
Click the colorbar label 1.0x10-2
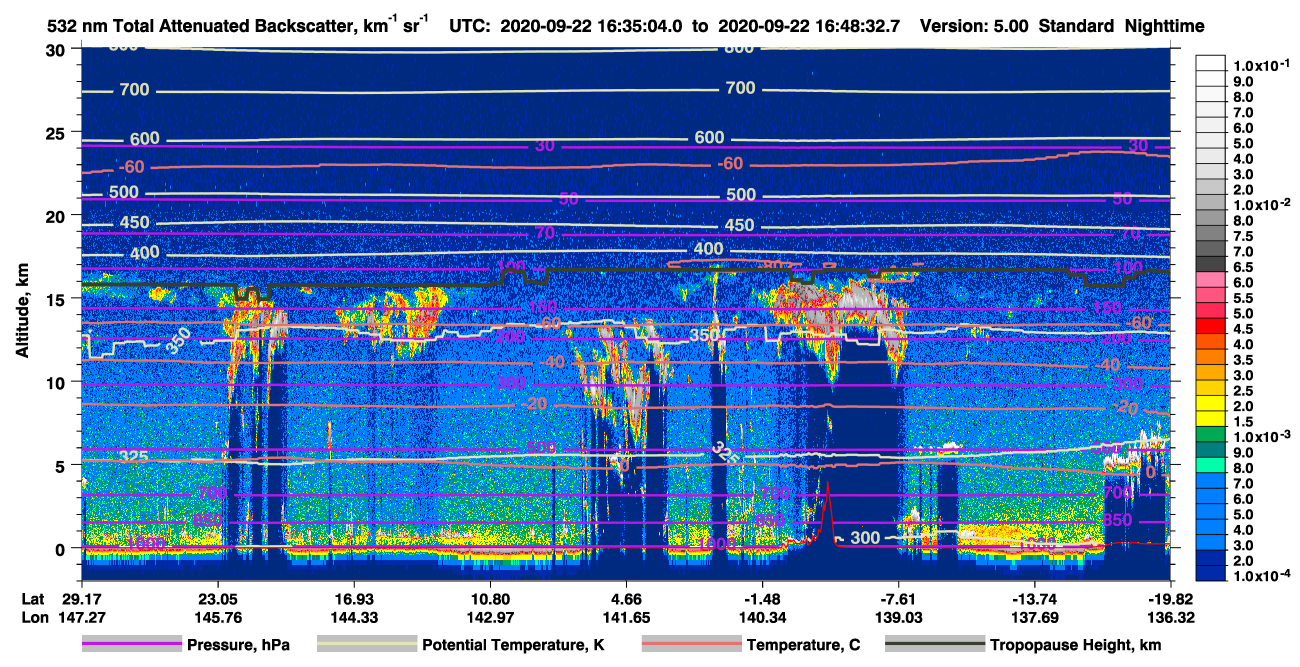pyautogui.click(x=1263, y=203)
